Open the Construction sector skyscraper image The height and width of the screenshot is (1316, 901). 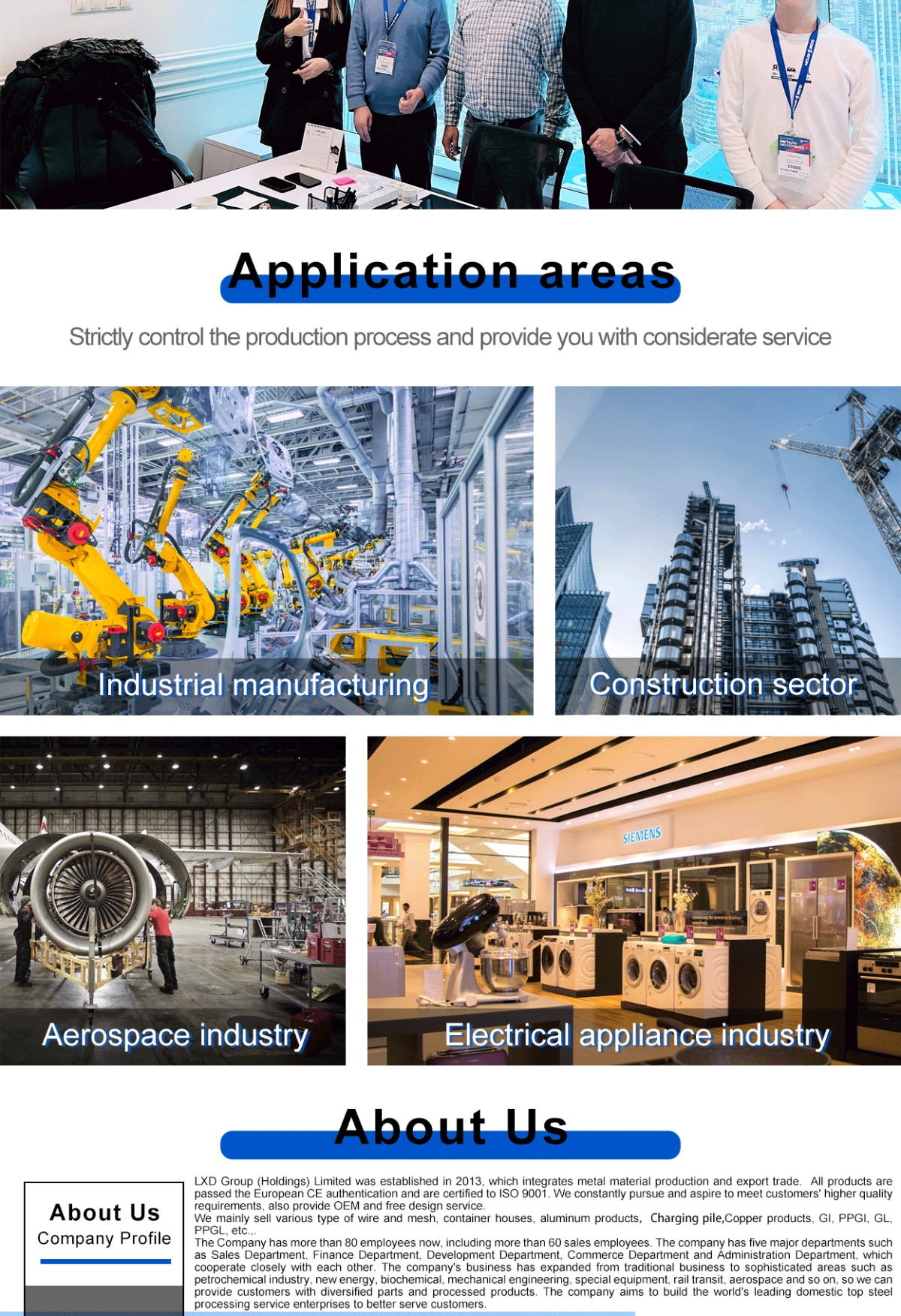coord(727,525)
